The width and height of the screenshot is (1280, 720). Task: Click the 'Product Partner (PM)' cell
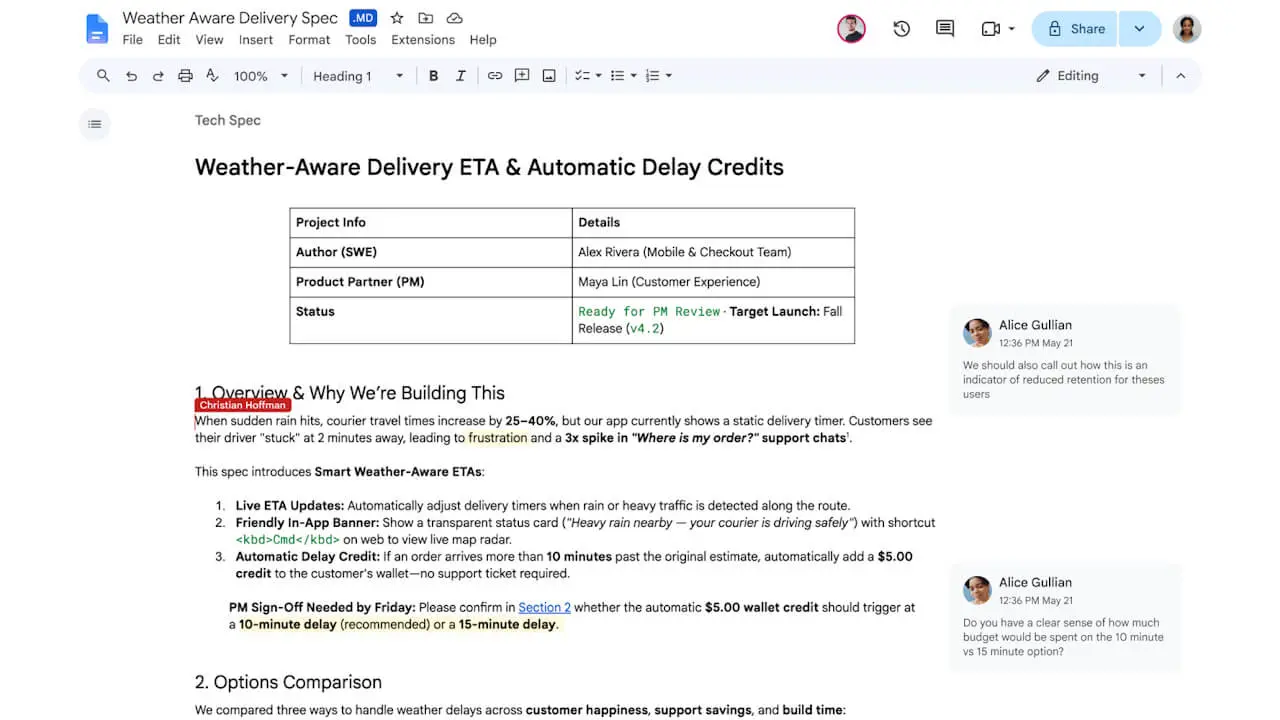(x=431, y=282)
